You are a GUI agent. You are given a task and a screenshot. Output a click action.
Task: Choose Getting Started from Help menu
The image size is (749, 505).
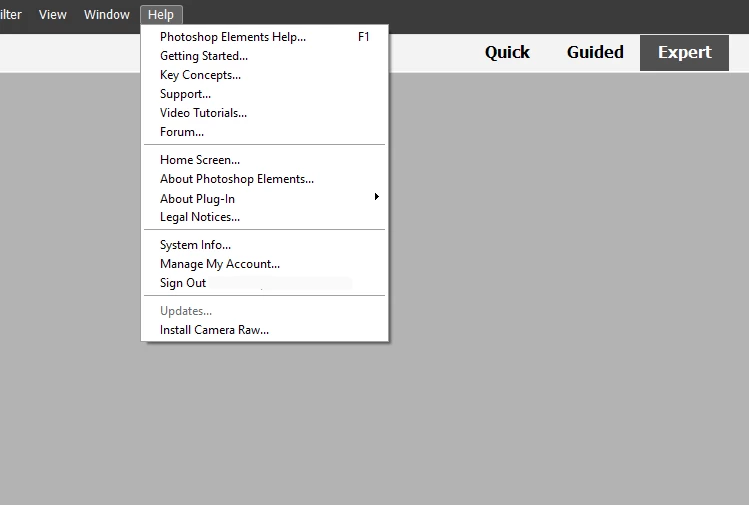coord(265,56)
